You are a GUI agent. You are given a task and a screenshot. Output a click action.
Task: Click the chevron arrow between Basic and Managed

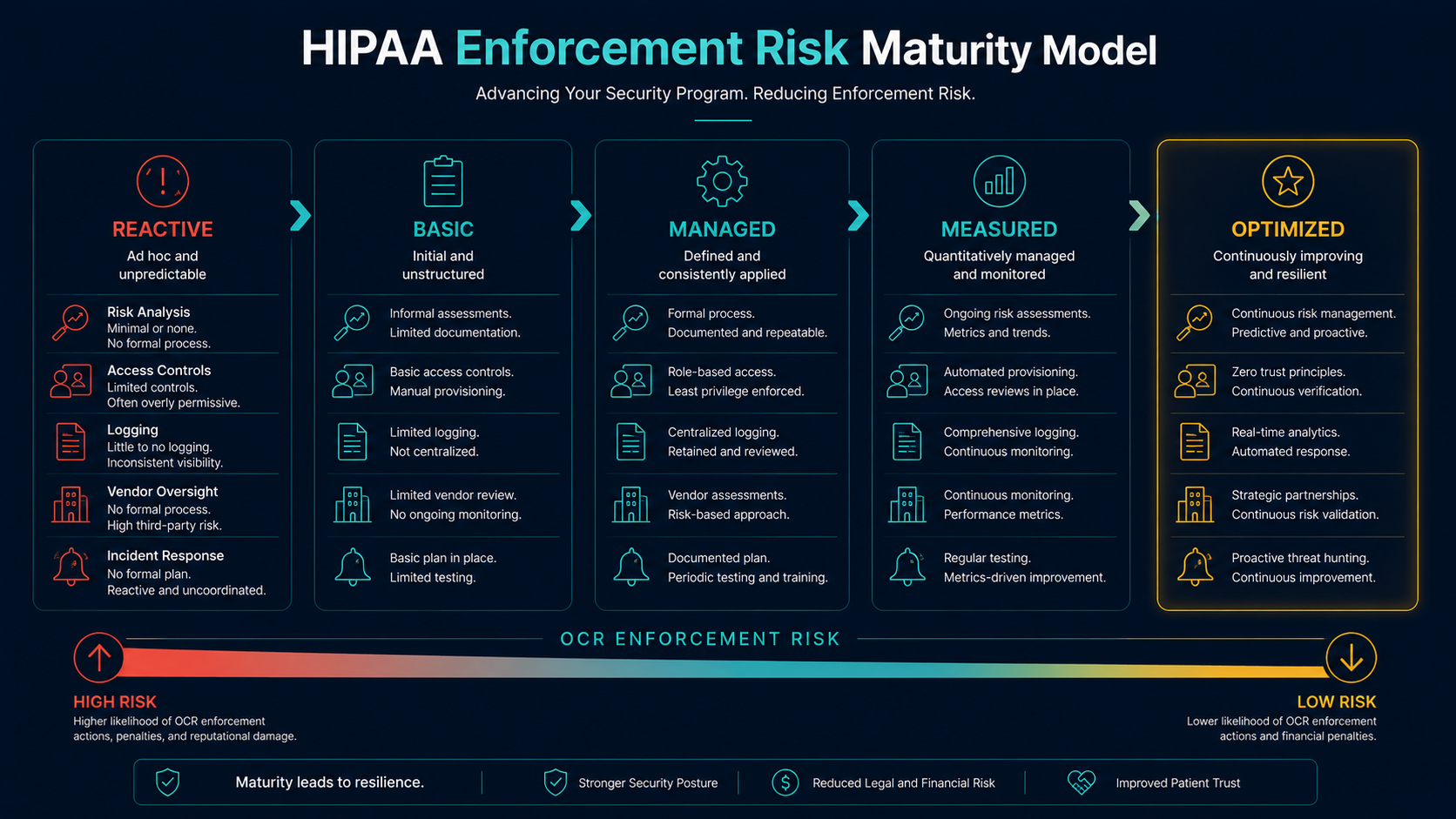pyautogui.click(x=582, y=215)
